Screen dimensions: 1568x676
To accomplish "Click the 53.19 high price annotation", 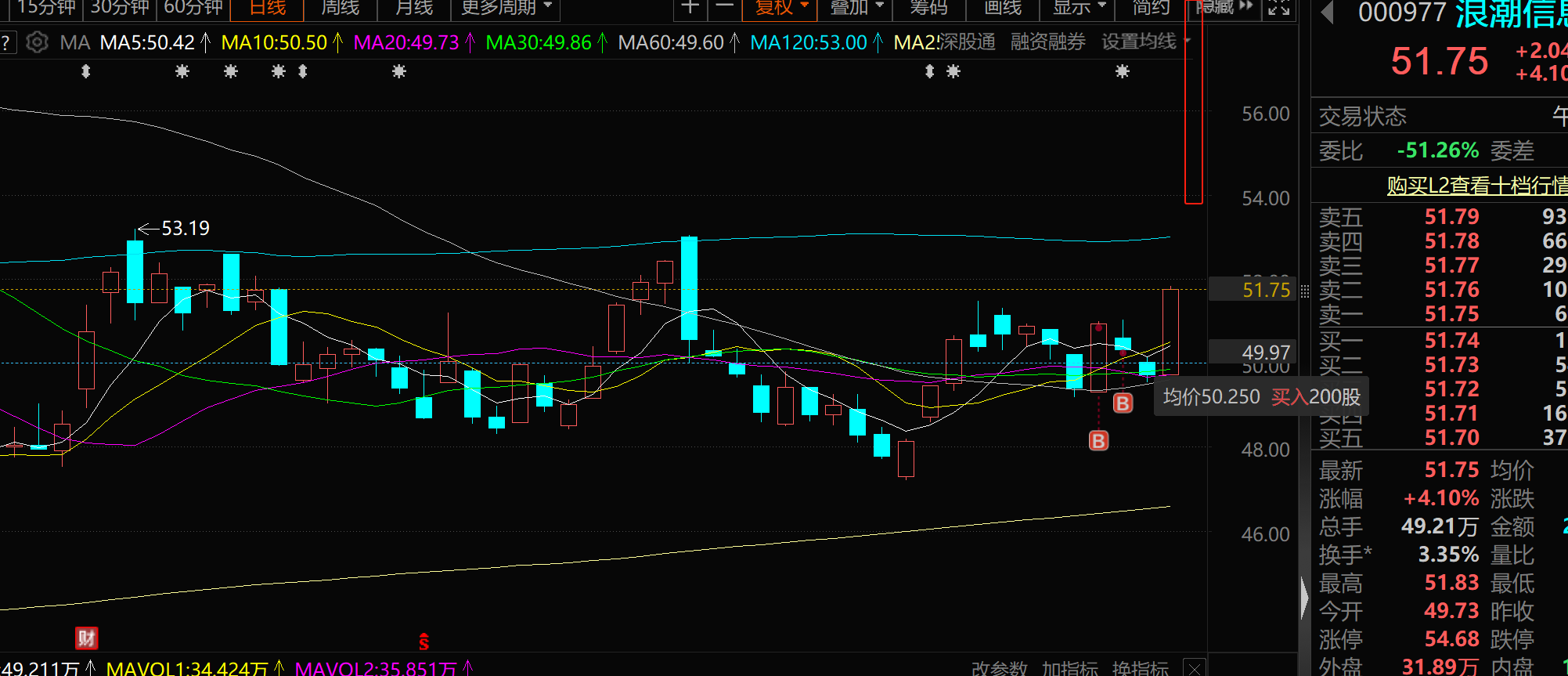I will coord(186,228).
